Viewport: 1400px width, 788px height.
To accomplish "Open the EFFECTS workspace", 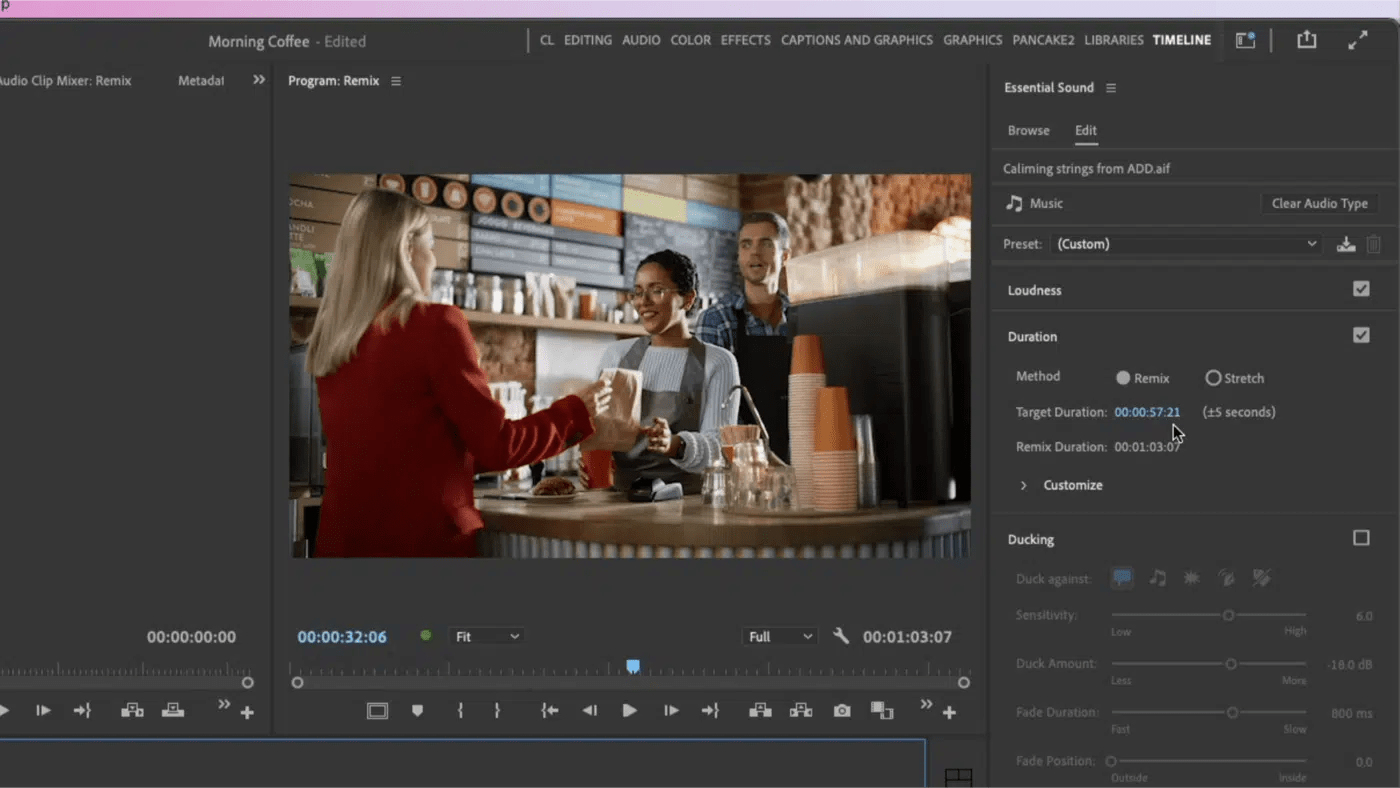I will (745, 40).
